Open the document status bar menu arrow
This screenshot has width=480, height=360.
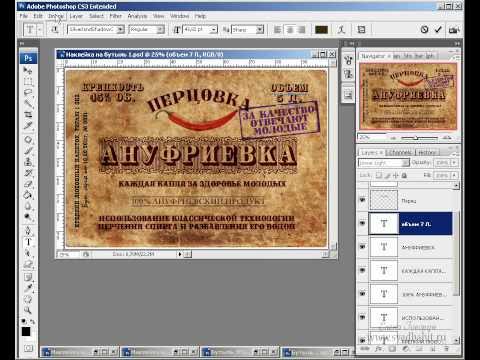click(180, 254)
